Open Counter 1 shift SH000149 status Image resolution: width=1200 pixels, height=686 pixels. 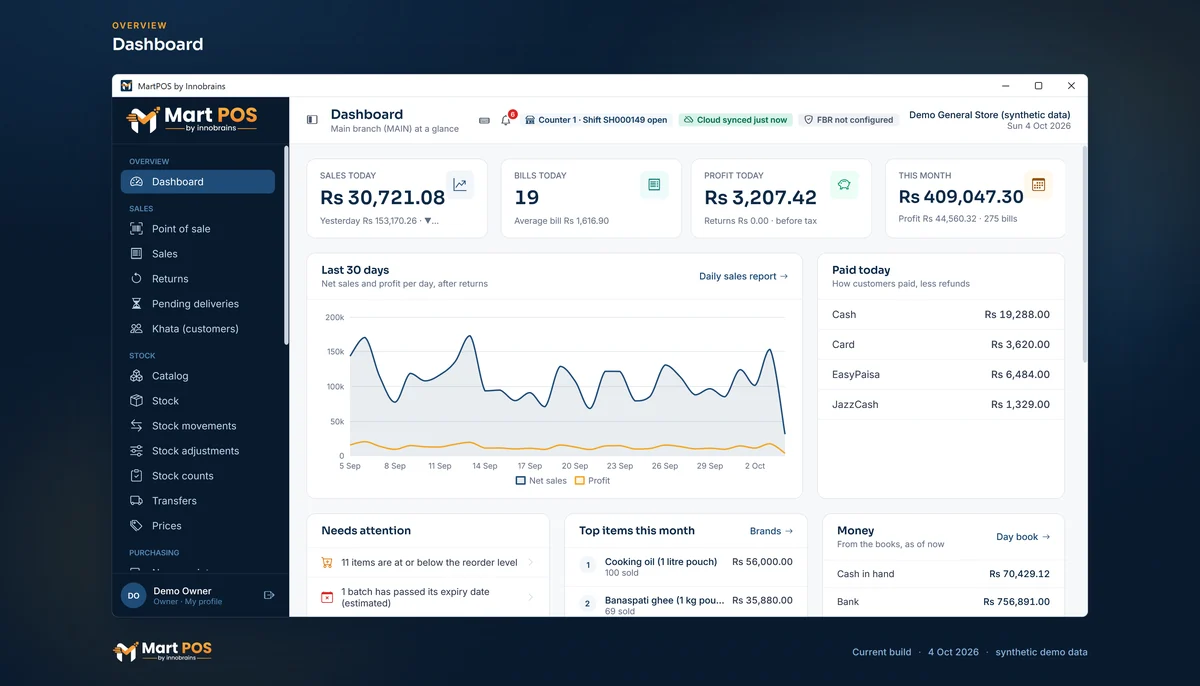(596, 120)
